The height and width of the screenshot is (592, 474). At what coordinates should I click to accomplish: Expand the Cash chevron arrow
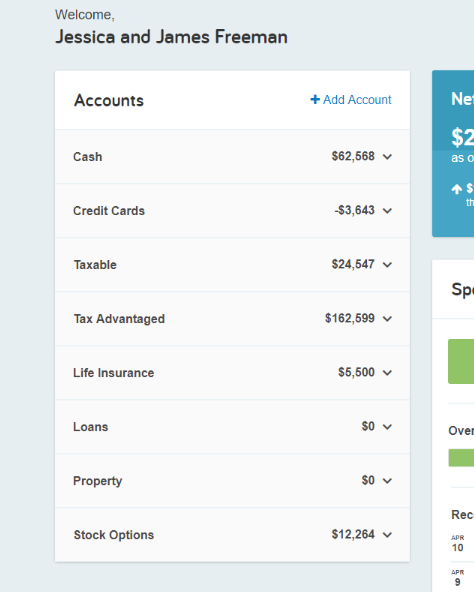387,157
